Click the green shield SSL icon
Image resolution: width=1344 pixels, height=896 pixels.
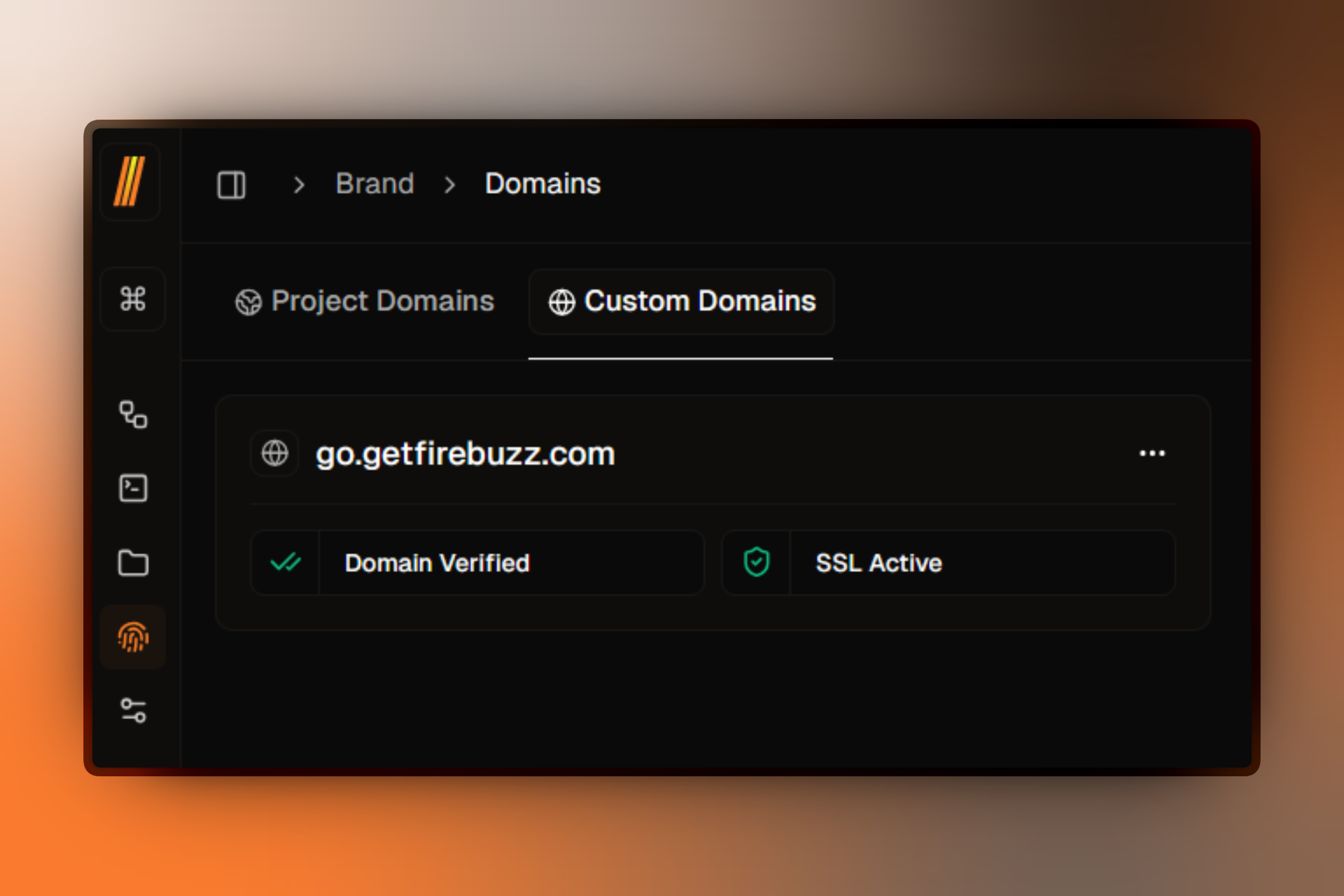[x=757, y=562]
